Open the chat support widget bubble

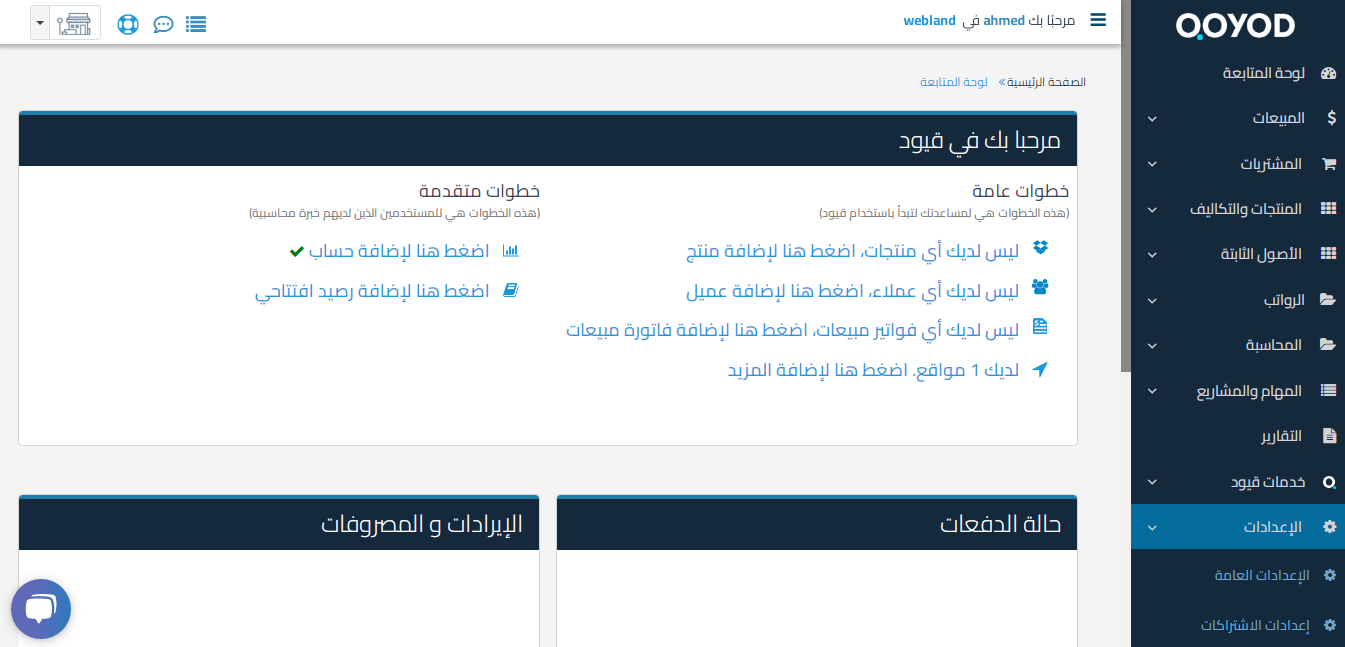click(40, 608)
